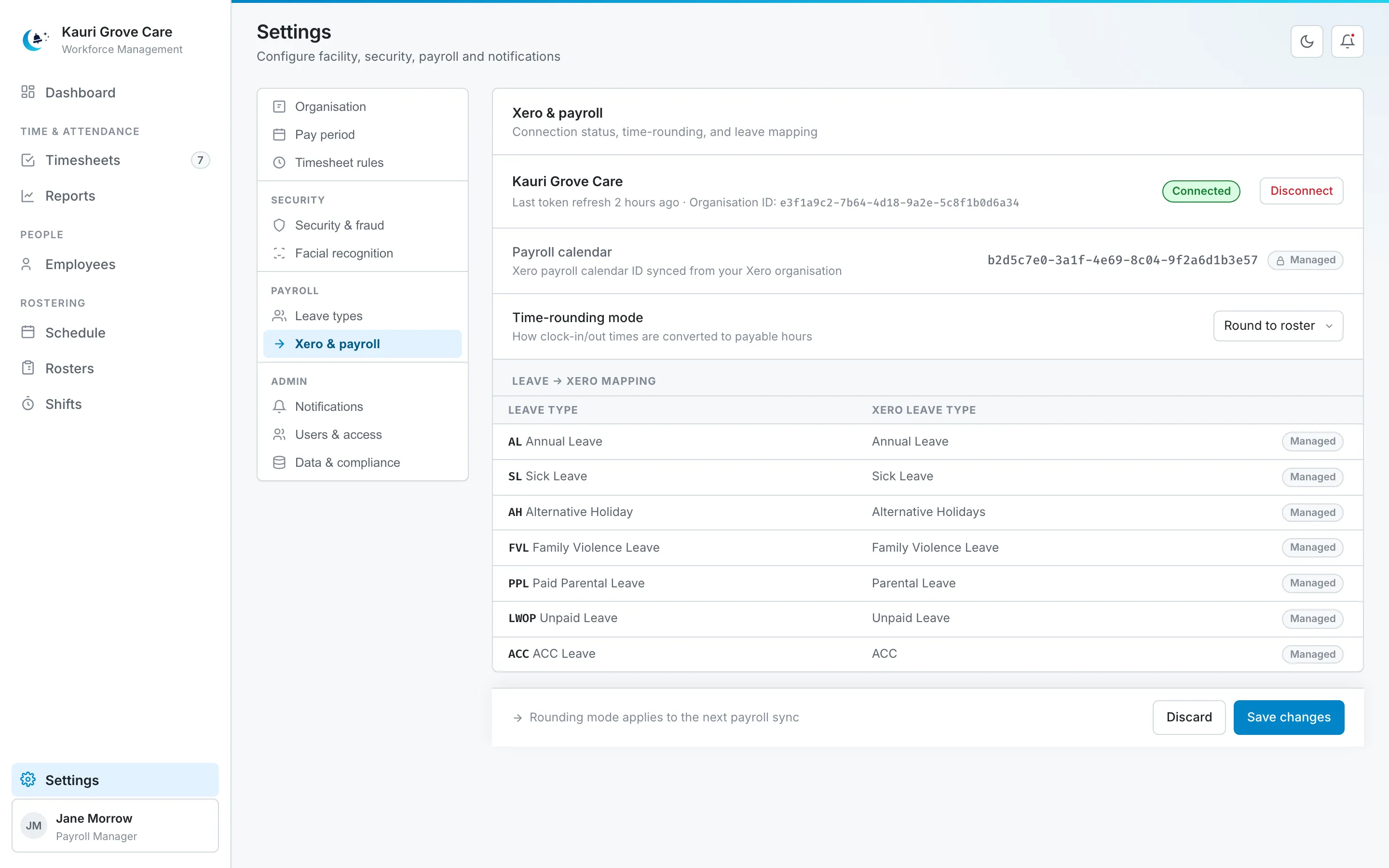The image size is (1389, 868).
Task: Click the Settings gear icon
Action: point(27,779)
